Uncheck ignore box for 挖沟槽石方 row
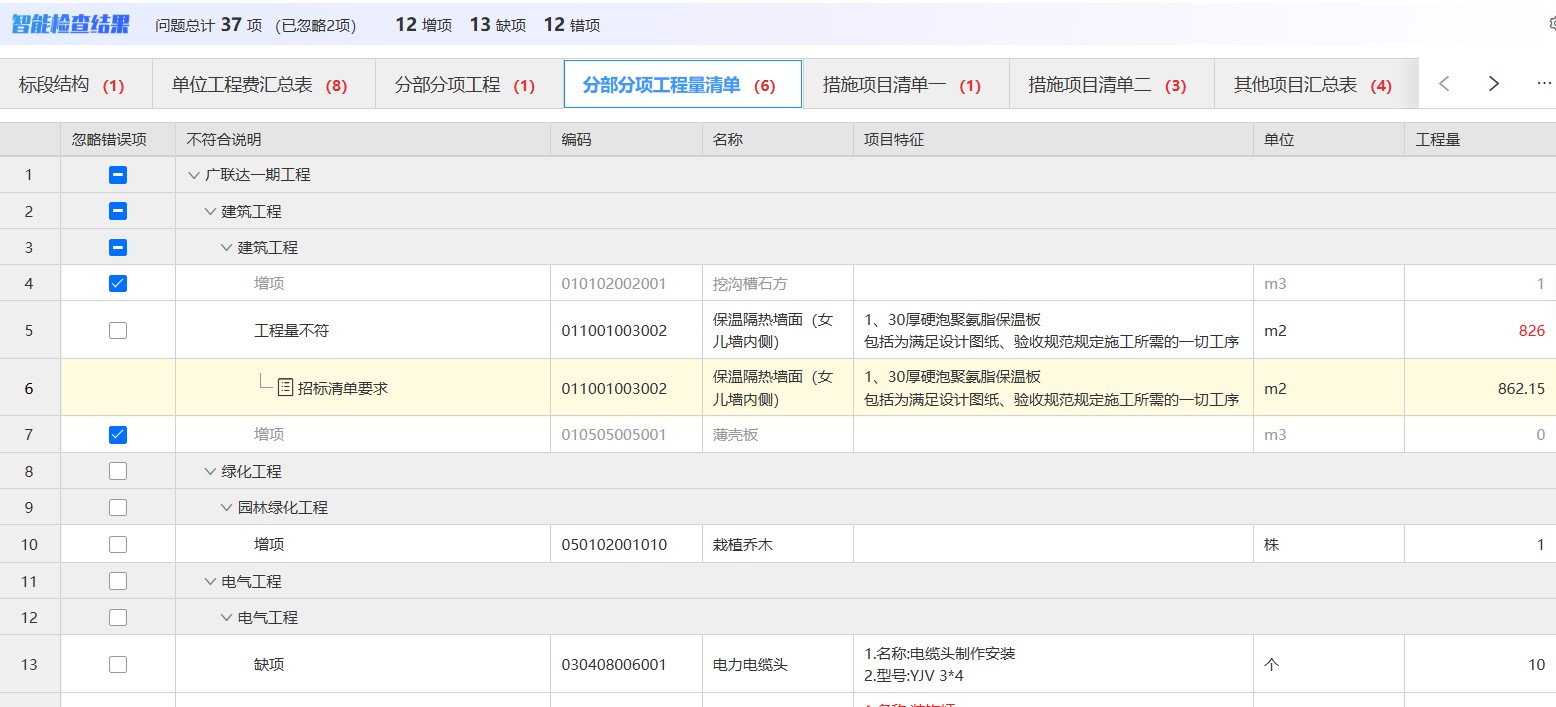This screenshot has height=707, width=1556. 118,283
